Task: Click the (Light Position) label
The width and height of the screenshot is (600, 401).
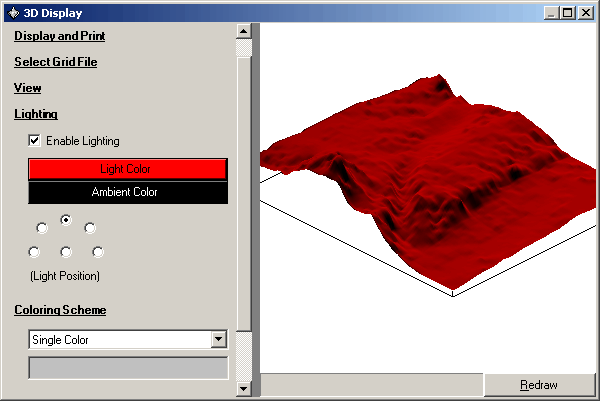Action: [x=65, y=276]
